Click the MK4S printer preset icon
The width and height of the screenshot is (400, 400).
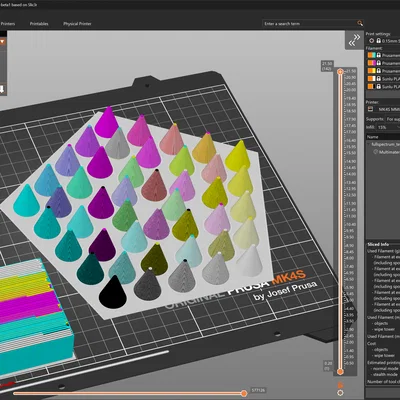[x=371, y=109]
